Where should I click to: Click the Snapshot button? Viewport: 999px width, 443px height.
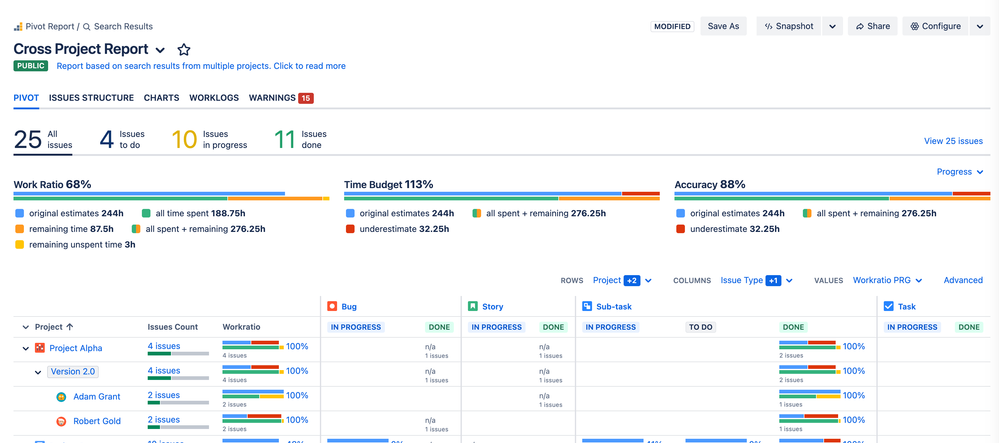tap(789, 26)
